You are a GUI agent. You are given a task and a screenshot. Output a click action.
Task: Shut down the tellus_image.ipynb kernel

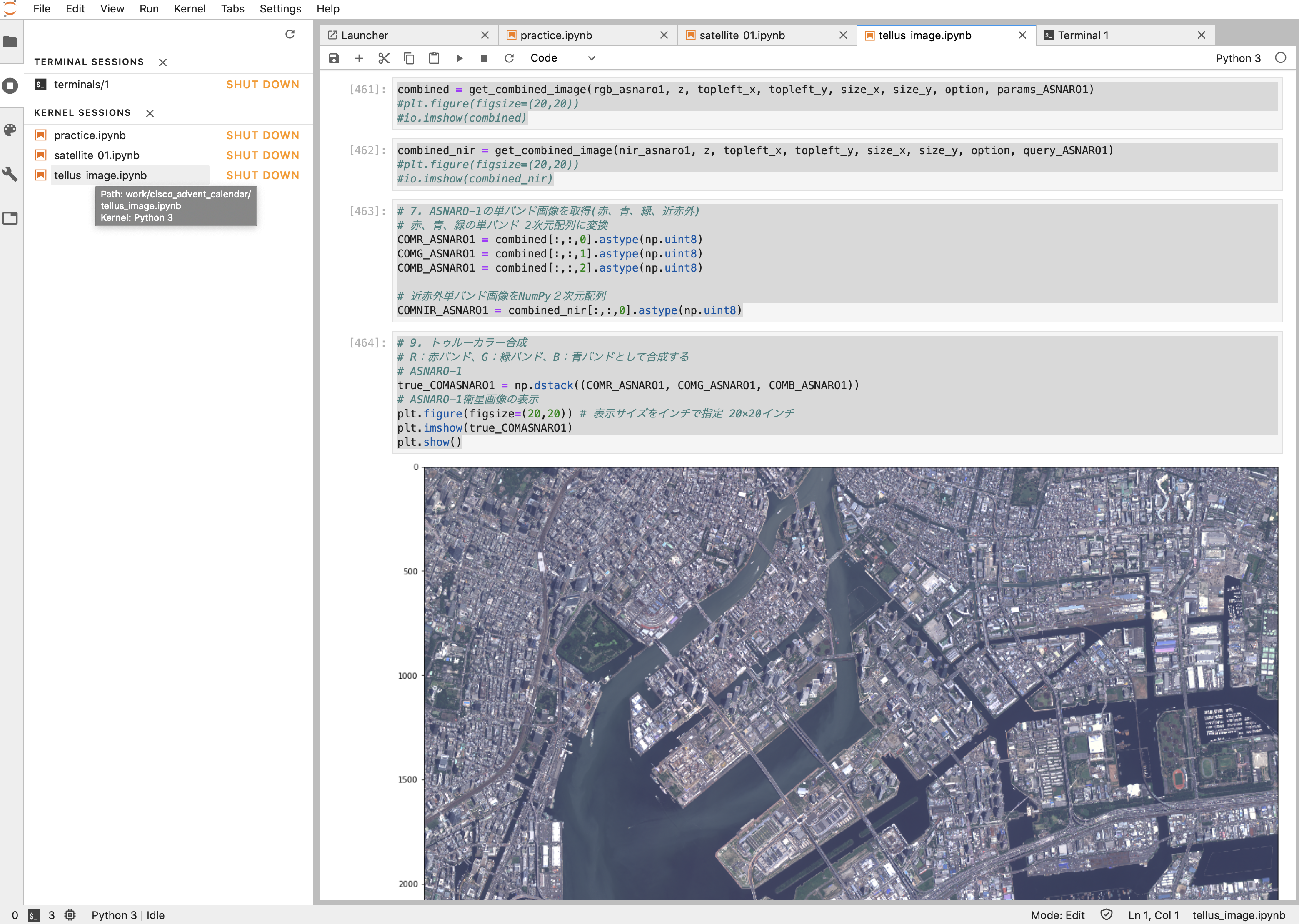point(262,175)
